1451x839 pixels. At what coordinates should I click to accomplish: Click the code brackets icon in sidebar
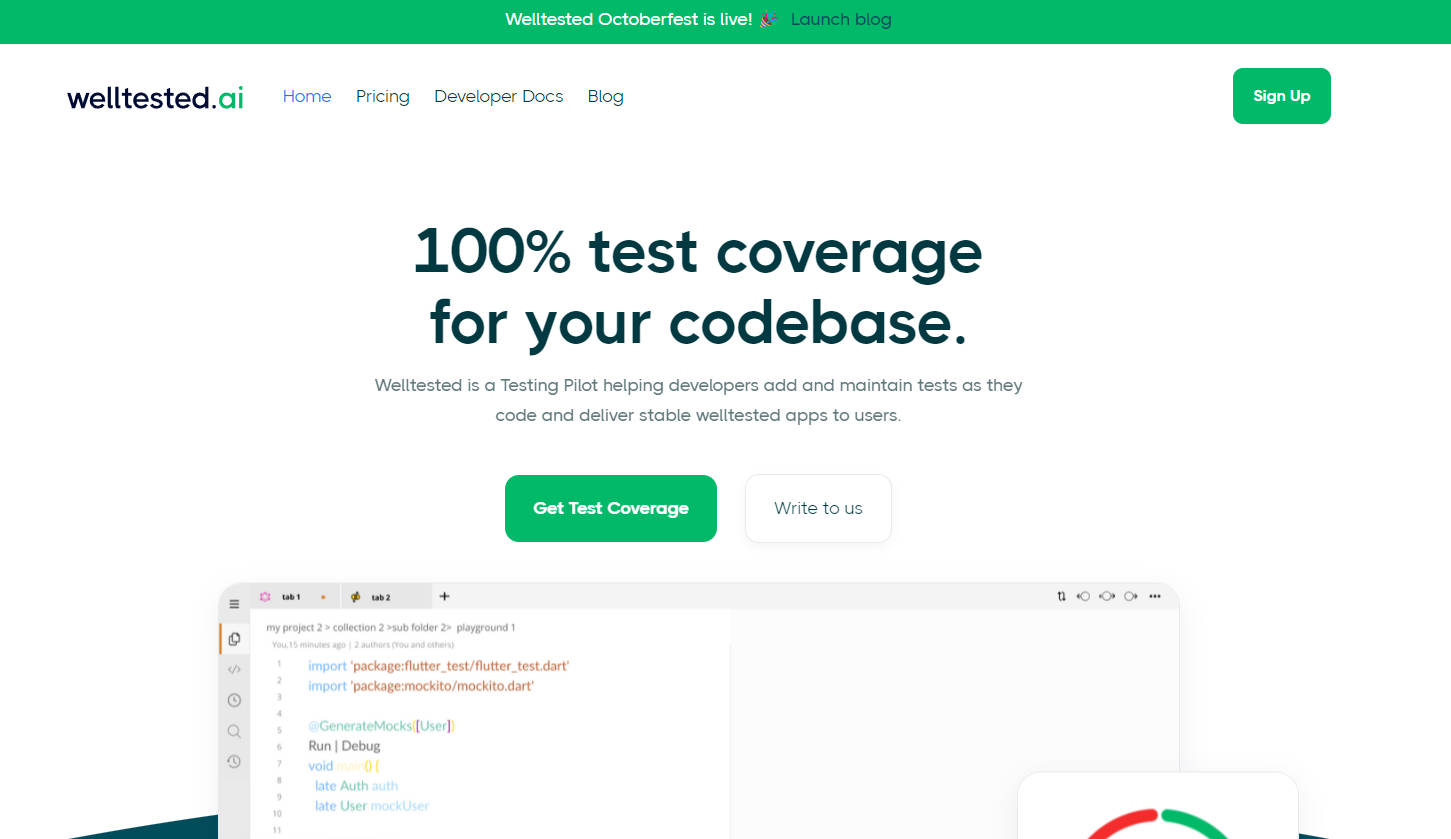pyautogui.click(x=234, y=669)
